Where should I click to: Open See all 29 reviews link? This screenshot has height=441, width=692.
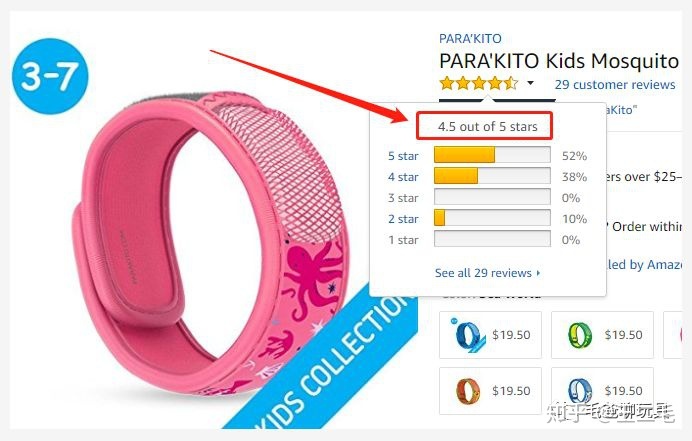[x=483, y=273]
